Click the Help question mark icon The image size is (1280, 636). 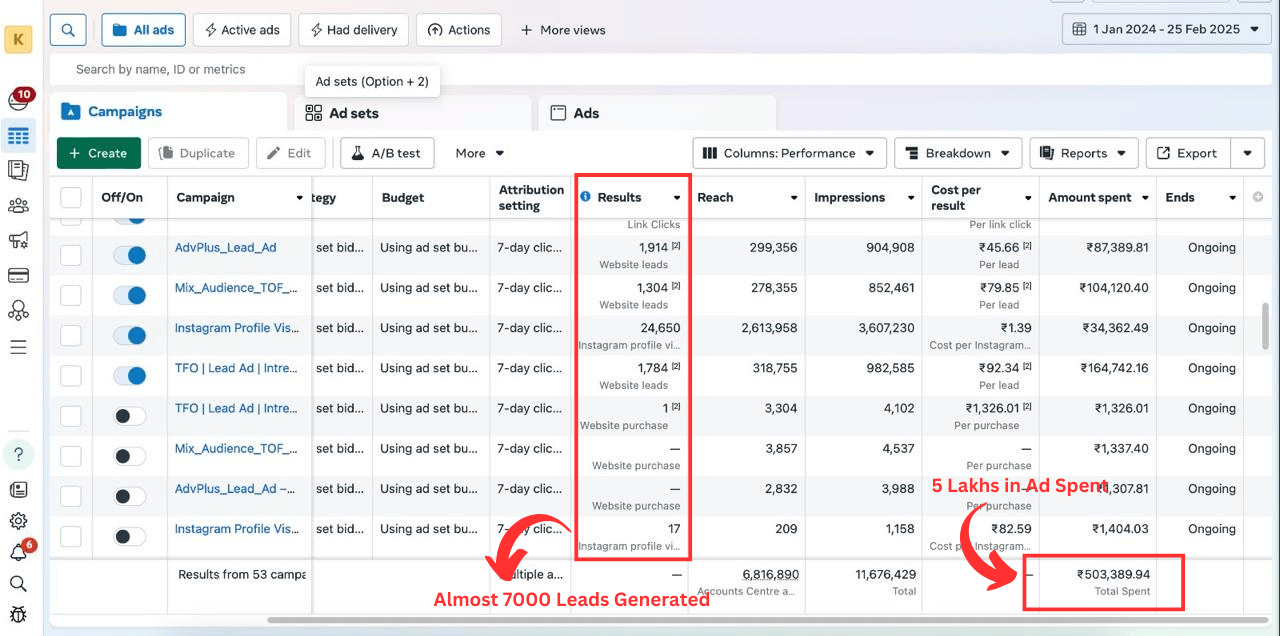[x=18, y=454]
